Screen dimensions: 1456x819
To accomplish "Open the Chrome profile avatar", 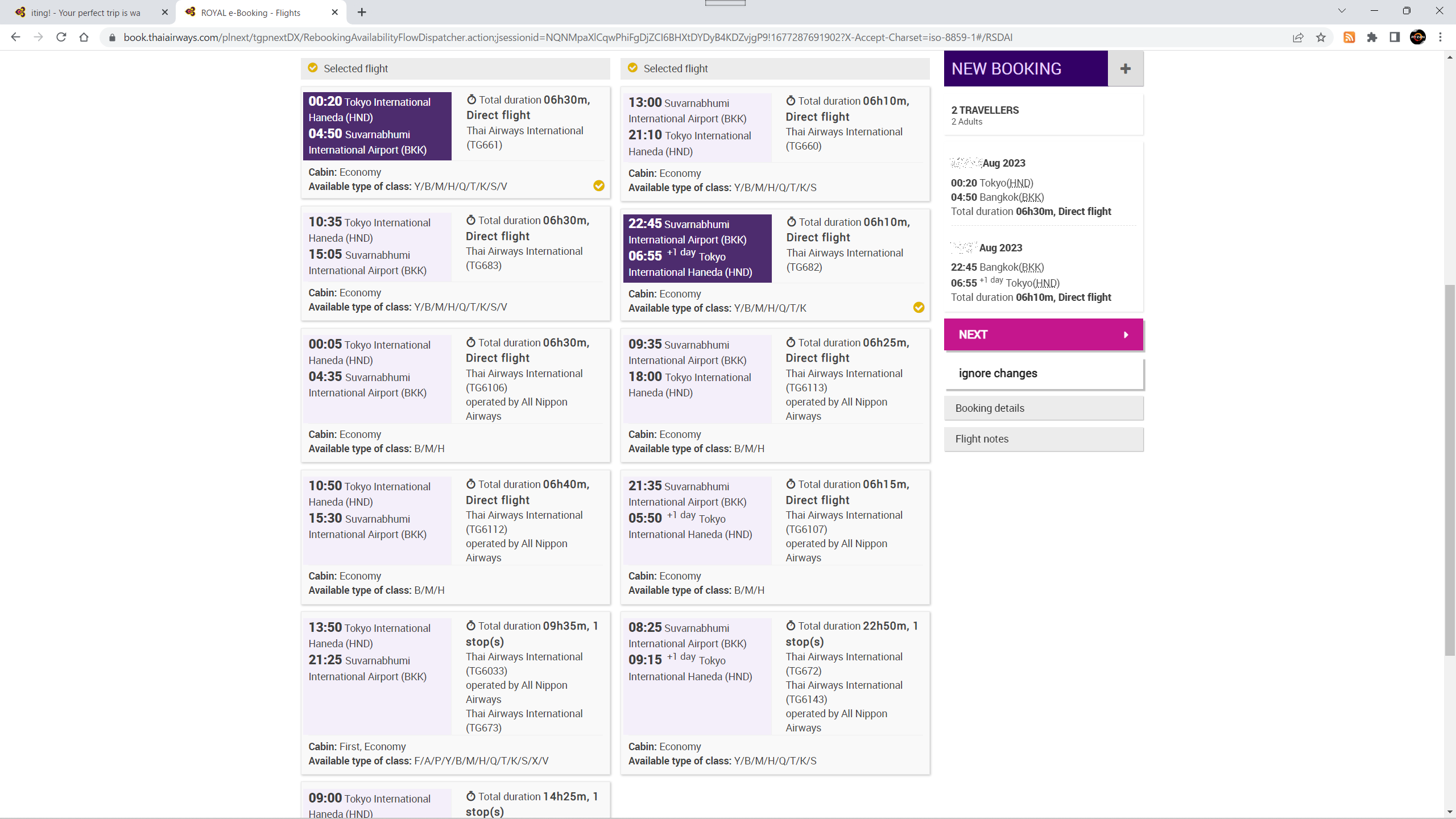I will [x=1418, y=38].
